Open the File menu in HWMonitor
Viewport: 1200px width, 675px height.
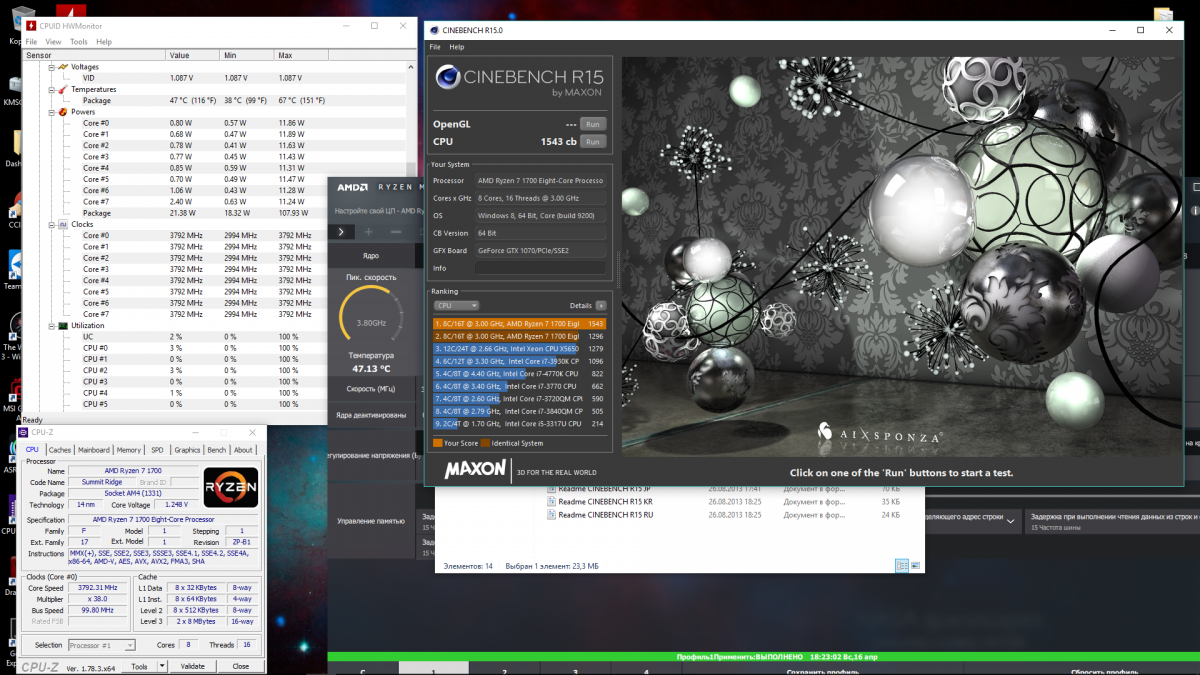click(x=30, y=42)
